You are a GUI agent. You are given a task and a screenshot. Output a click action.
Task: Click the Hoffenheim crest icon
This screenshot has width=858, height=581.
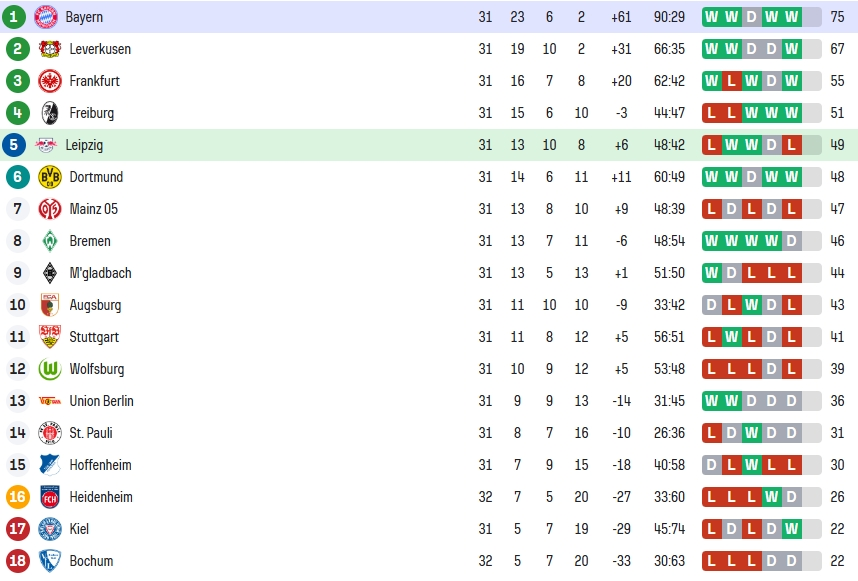[50, 465]
